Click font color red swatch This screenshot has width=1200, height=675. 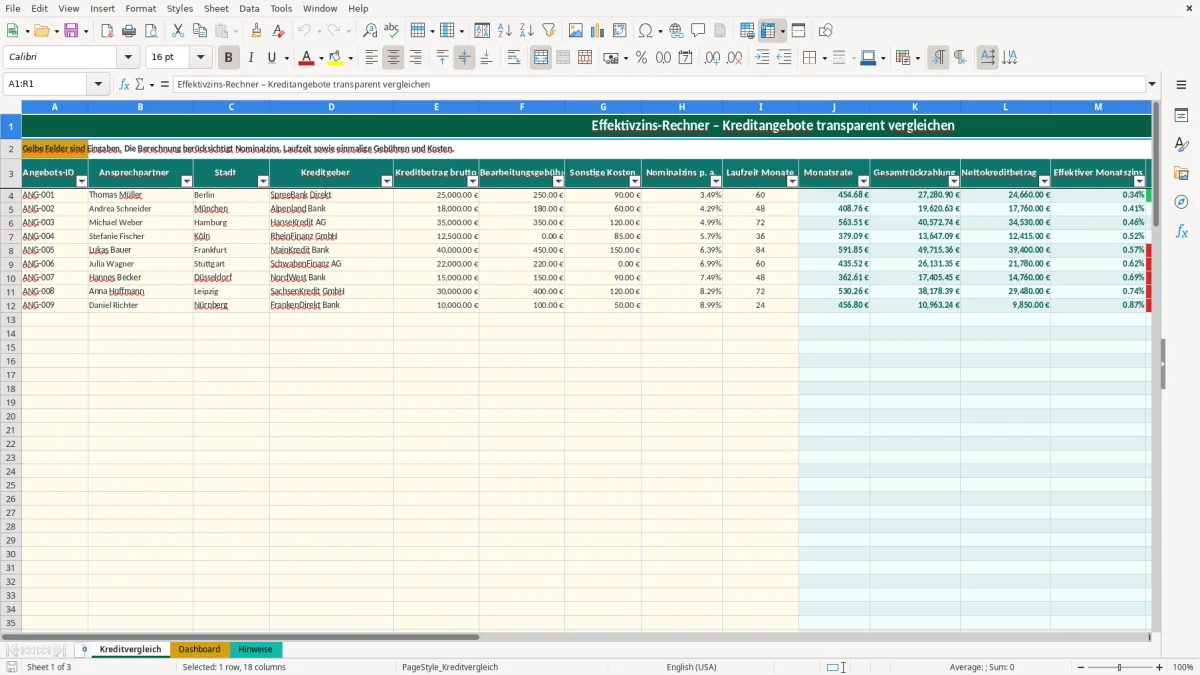coord(307,58)
